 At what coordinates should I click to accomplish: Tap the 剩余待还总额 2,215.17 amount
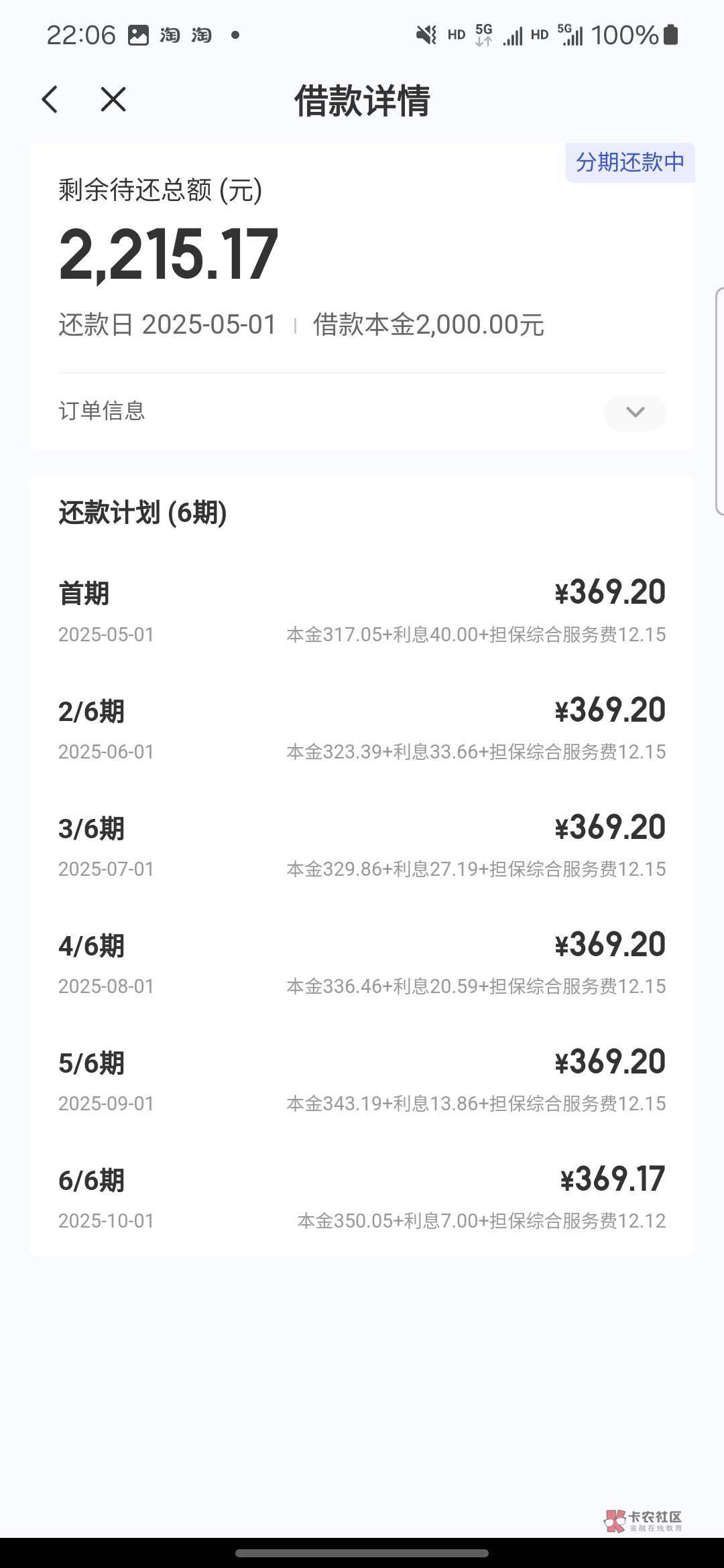pos(168,255)
